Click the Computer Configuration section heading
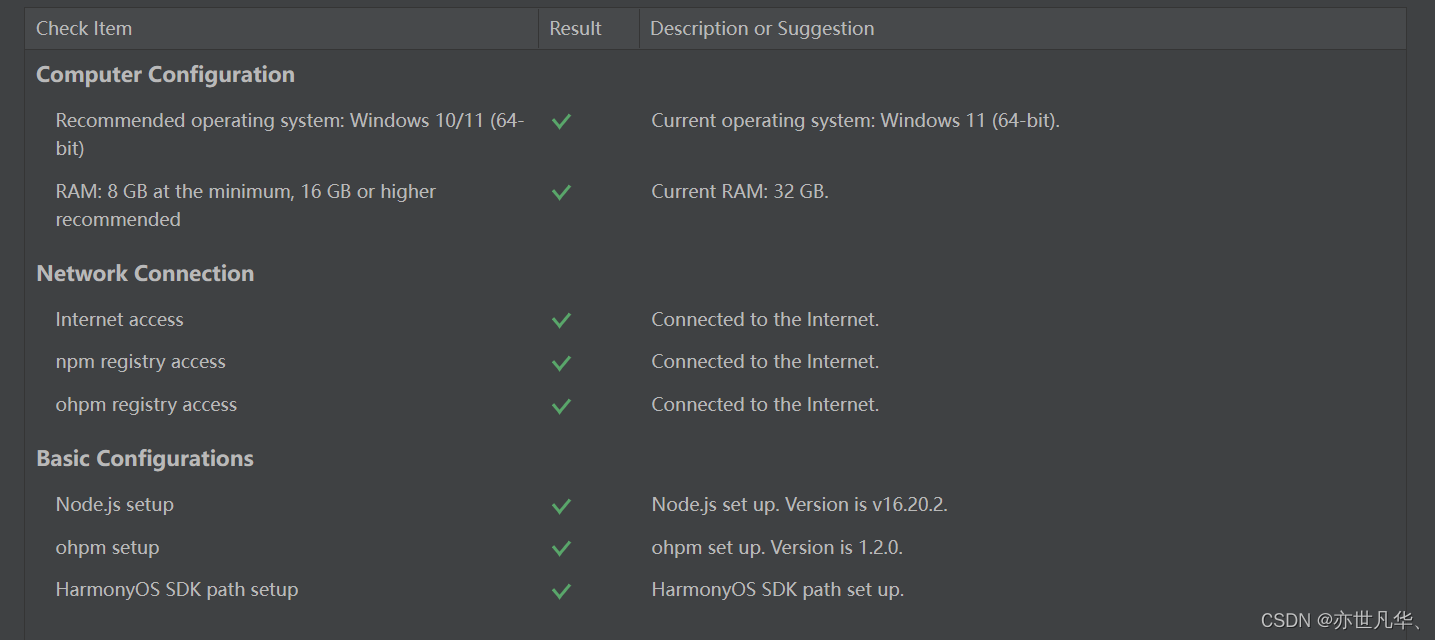Viewport: 1435px width, 640px height. pyautogui.click(x=166, y=75)
